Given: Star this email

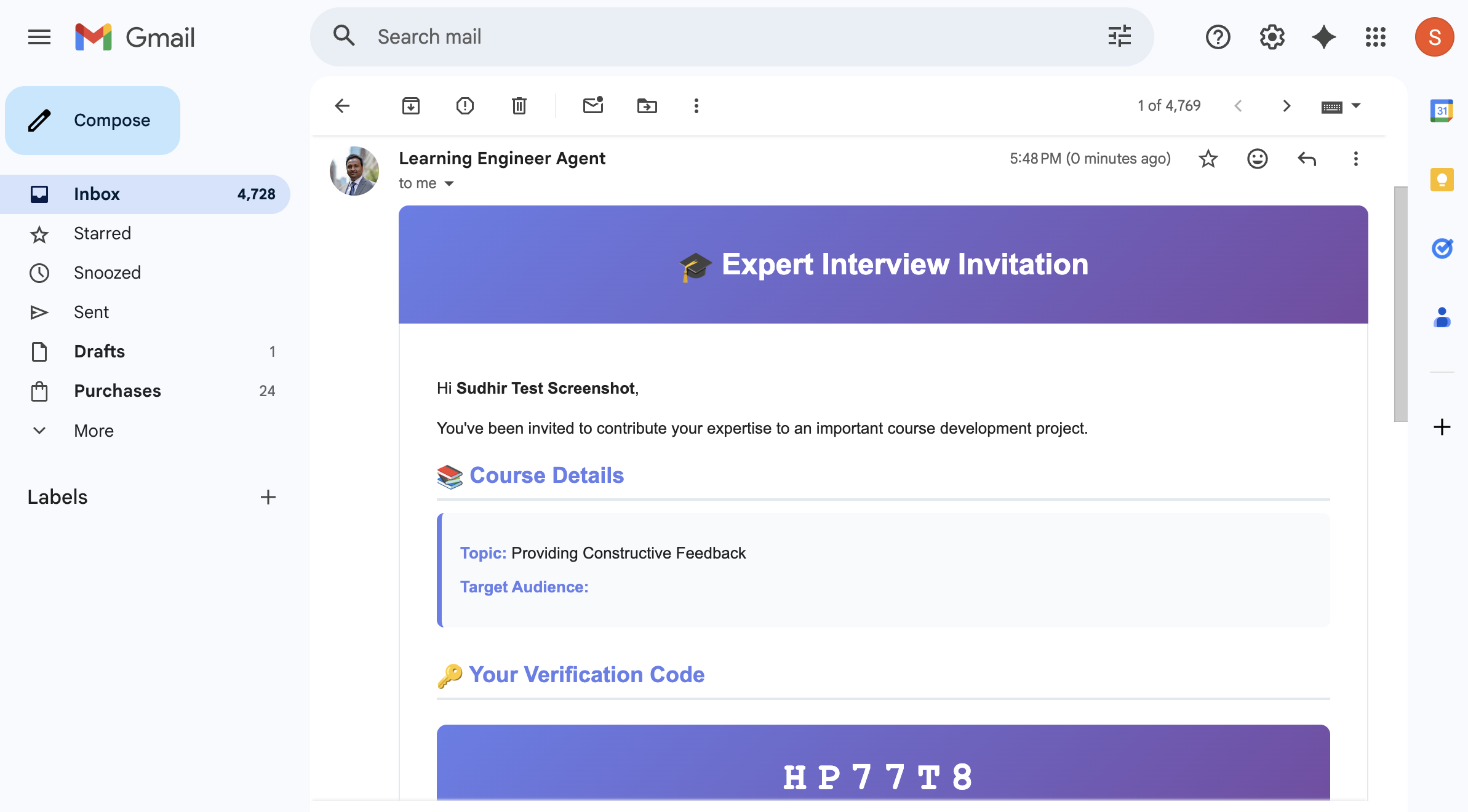Looking at the screenshot, I should point(1208,159).
